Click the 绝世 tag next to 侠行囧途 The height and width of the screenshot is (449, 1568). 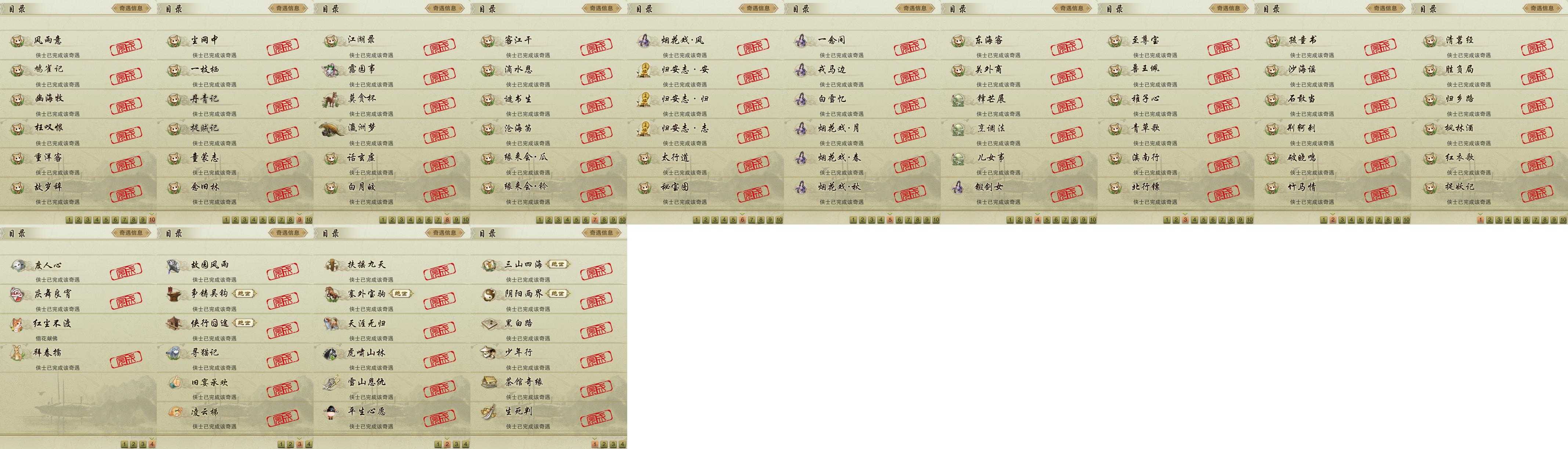click(x=244, y=323)
